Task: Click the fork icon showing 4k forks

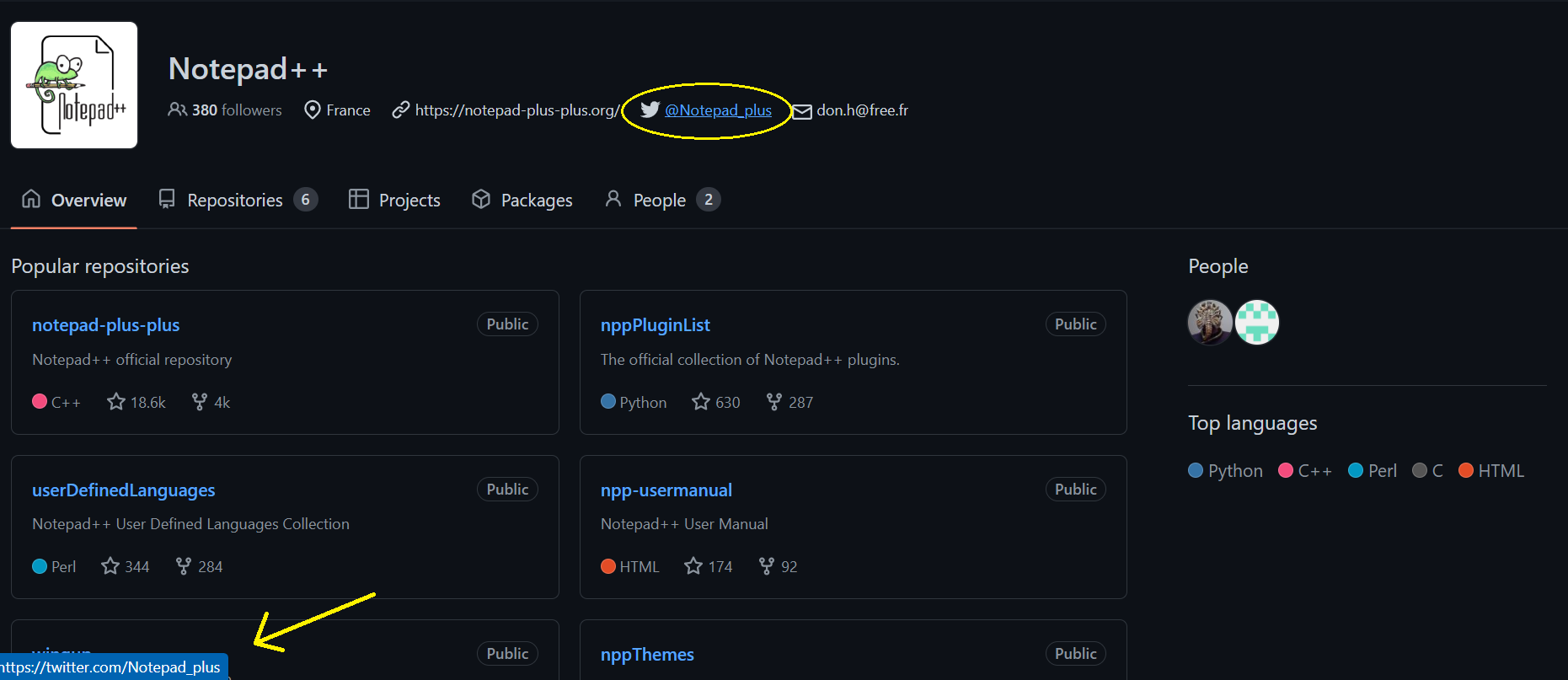Action: 199,402
